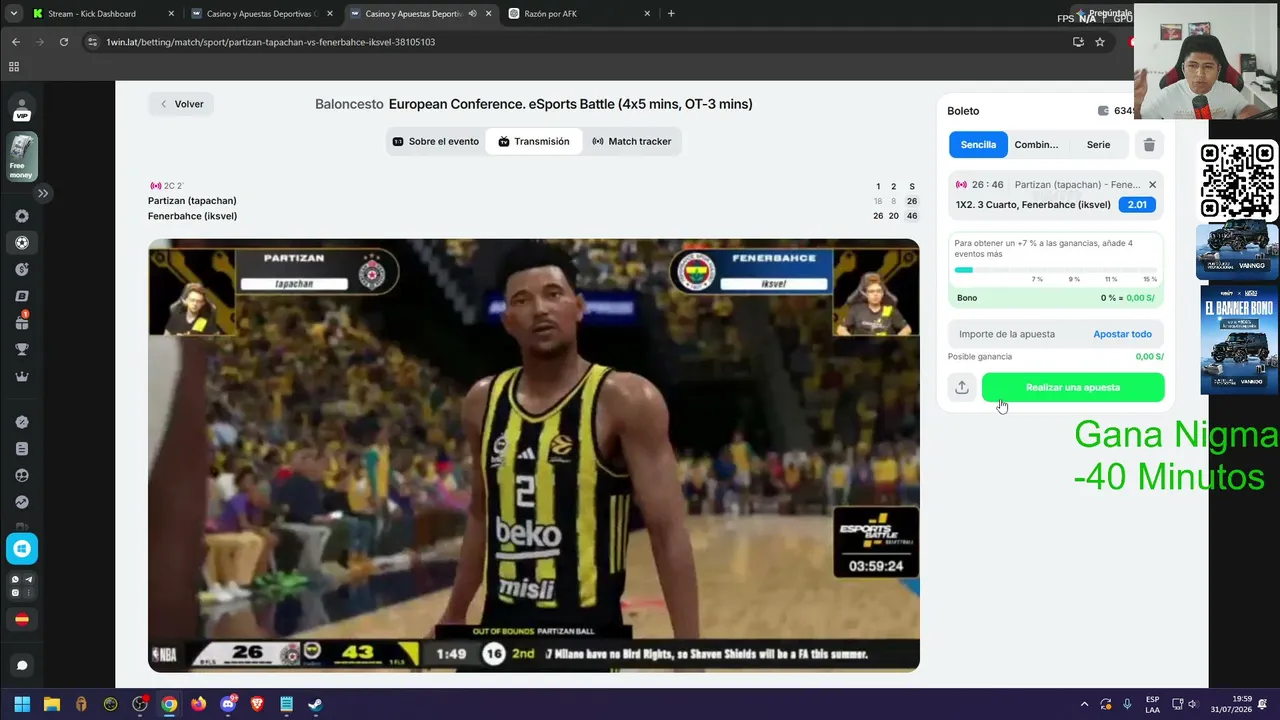Click the address bar URL
The image size is (1280, 720).
271,42
